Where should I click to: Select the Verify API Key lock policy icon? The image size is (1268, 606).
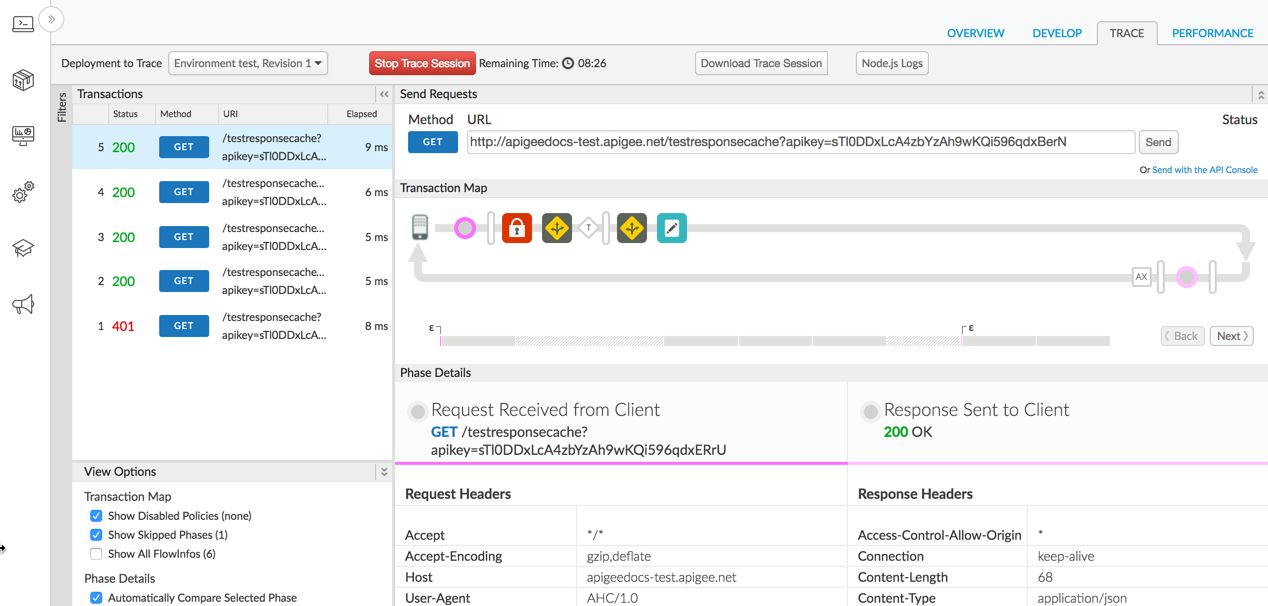[516, 228]
